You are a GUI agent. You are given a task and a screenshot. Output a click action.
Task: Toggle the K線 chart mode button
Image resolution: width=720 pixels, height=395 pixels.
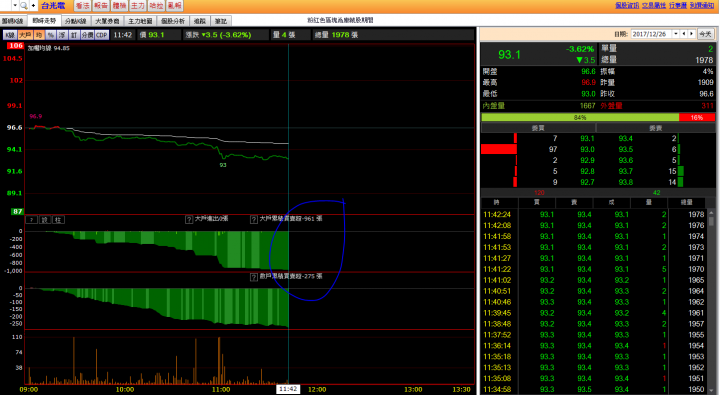tap(10, 35)
